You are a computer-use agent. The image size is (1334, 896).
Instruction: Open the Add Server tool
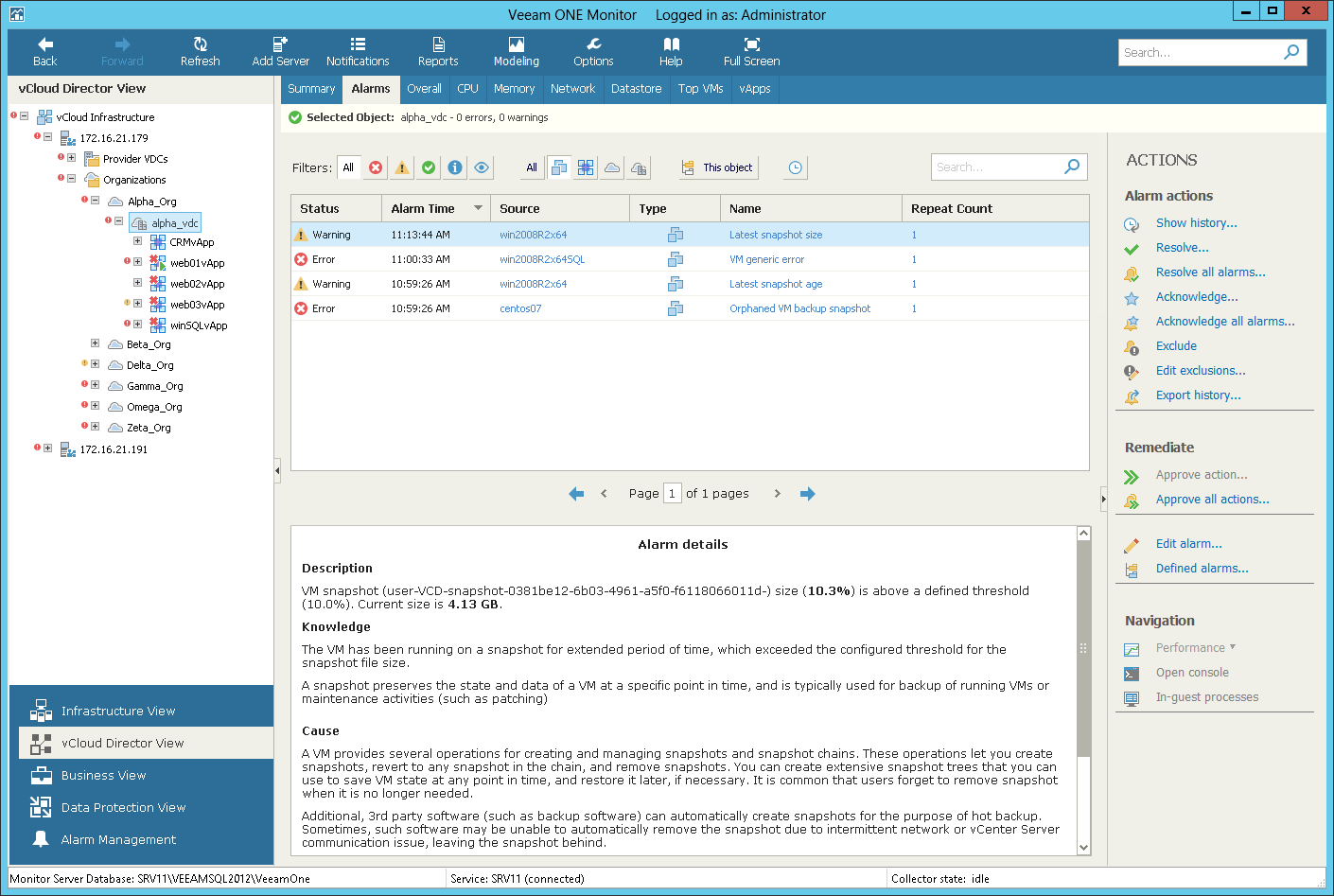point(280,52)
